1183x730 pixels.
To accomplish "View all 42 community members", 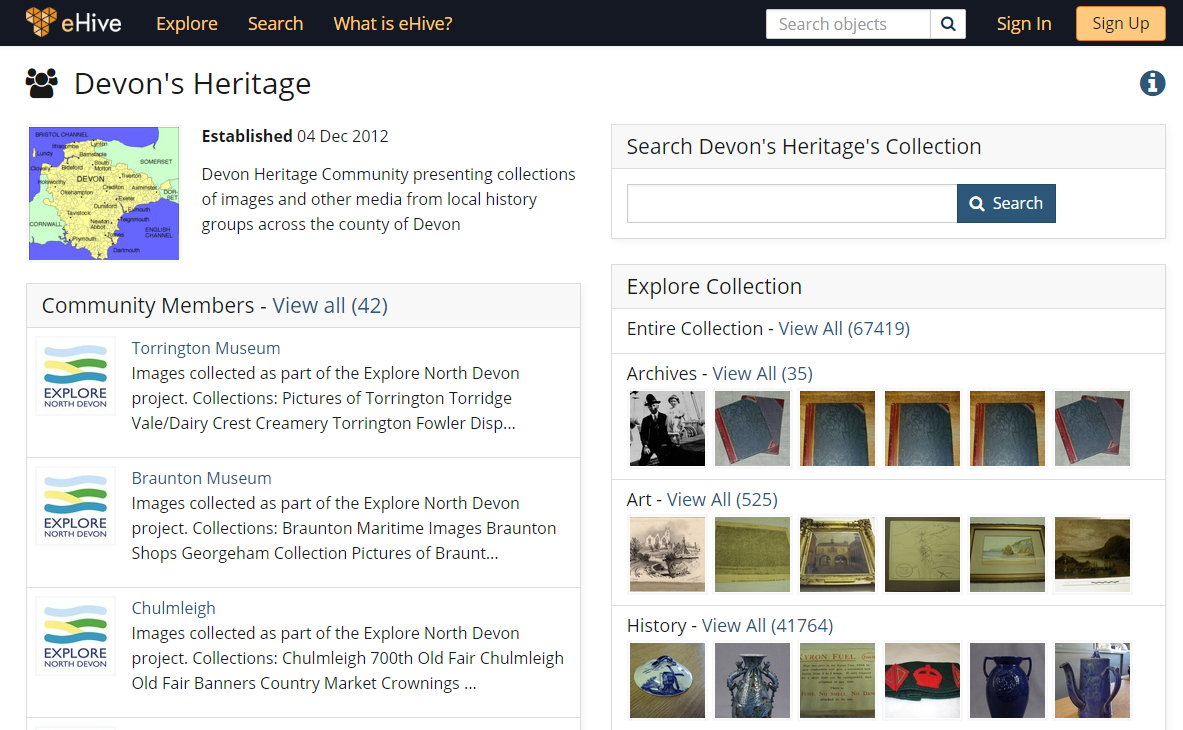I will (330, 305).
